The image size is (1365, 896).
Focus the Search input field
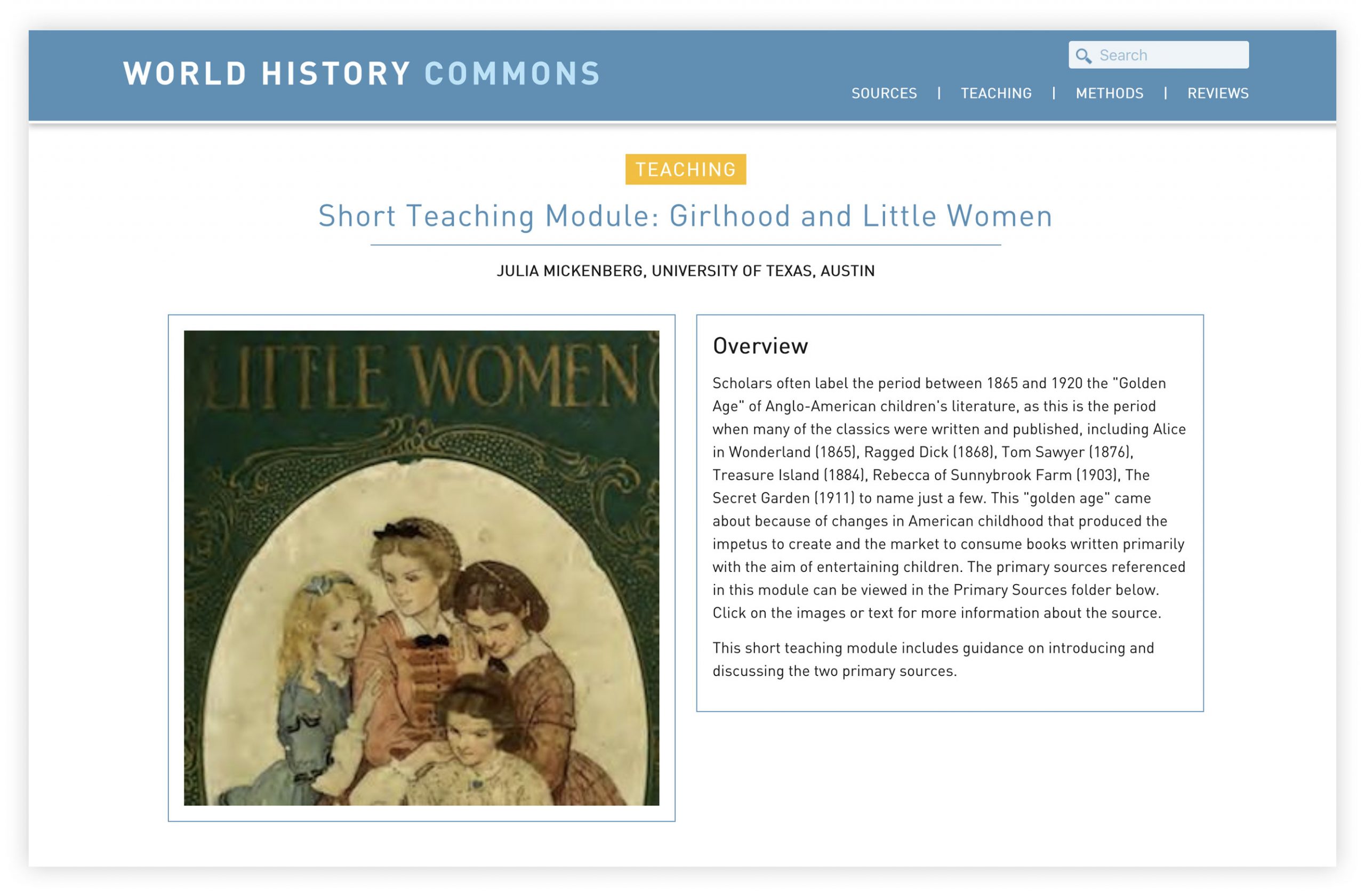click(1159, 55)
